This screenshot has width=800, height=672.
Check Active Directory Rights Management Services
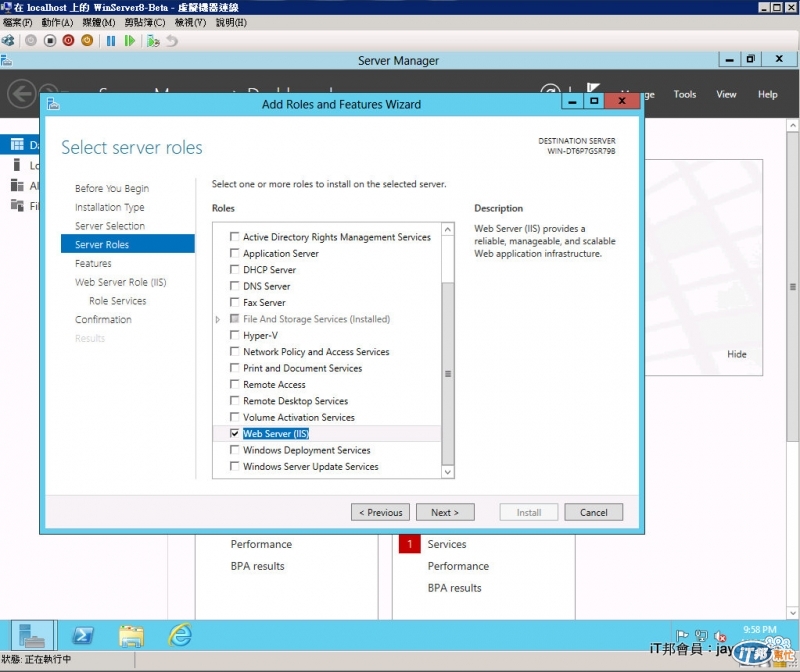coord(234,237)
